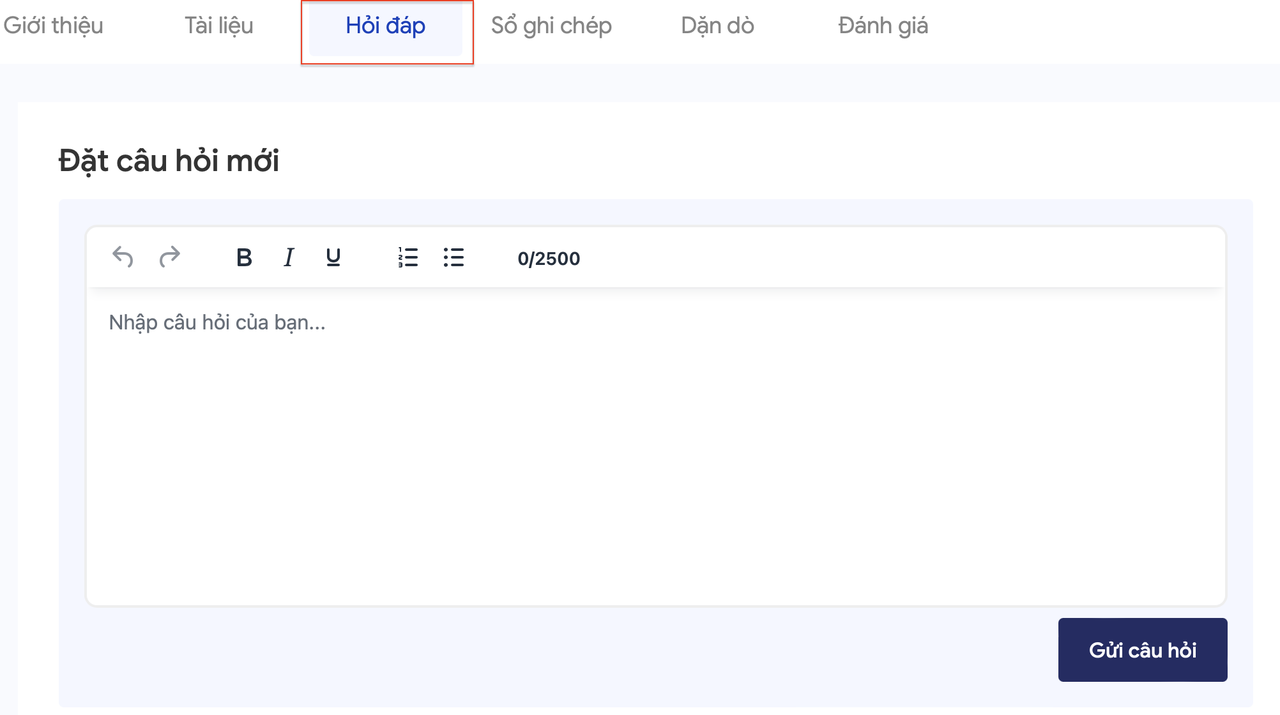Undo the last edit in question editor
The height and width of the screenshot is (715, 1280).
(122, 258)
